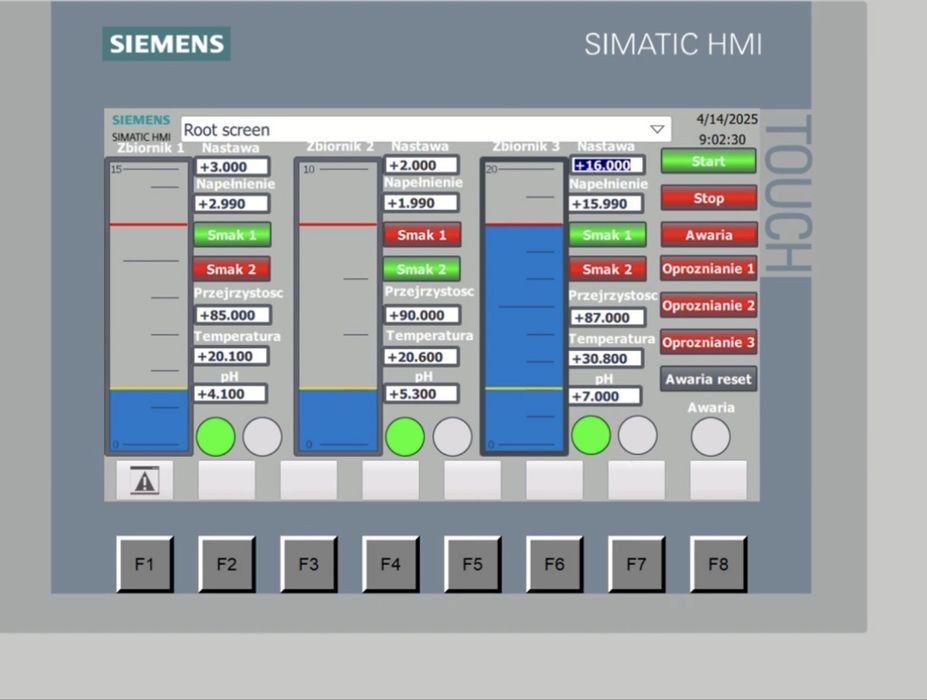Click blank softkey above F8
The width and height of the screenshot is (927, 700).
click(718, 481)
